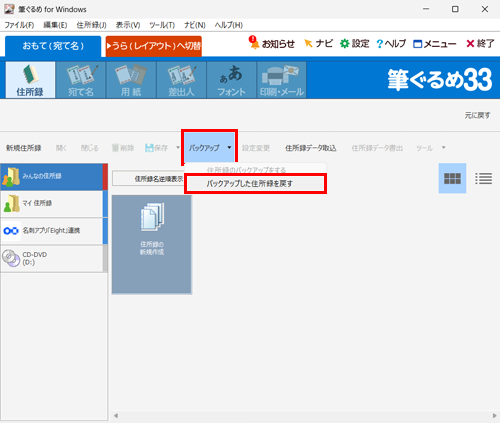The height and width of the screenshot is (423, 500).
Task: Open the 用紙 paper settings icon
Action: click(131, 80)
